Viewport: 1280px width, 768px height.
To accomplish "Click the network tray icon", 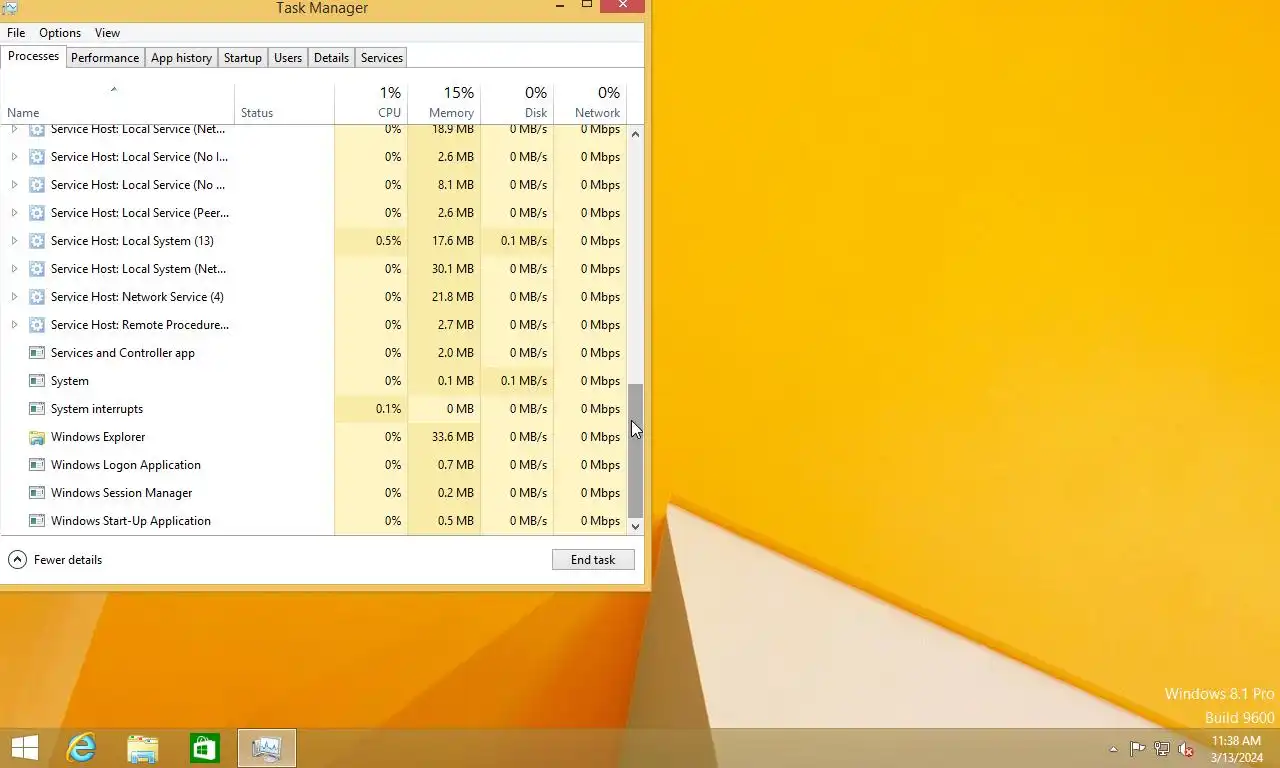I will [1162, 749].
